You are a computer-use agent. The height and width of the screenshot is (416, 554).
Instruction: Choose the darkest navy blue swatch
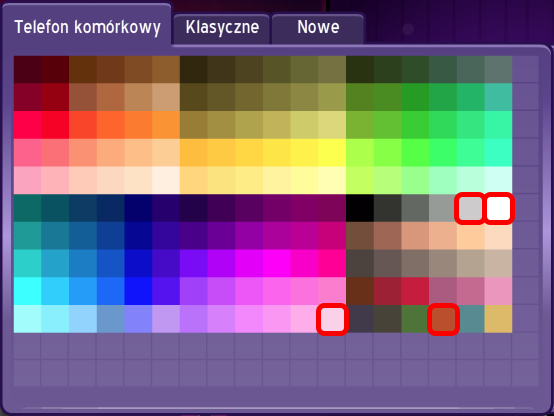[138, 208]
